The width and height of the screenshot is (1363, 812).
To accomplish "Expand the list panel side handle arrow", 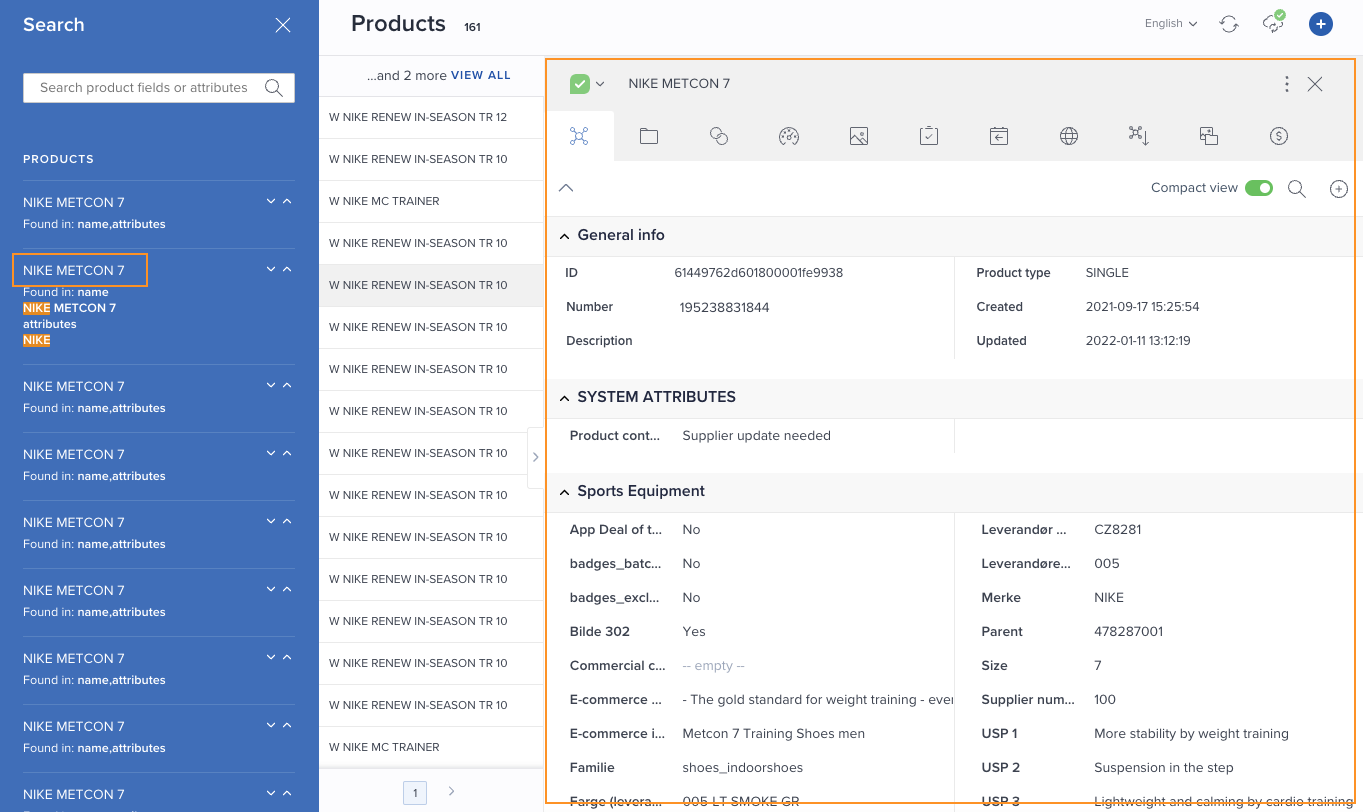I will [535, 457].
